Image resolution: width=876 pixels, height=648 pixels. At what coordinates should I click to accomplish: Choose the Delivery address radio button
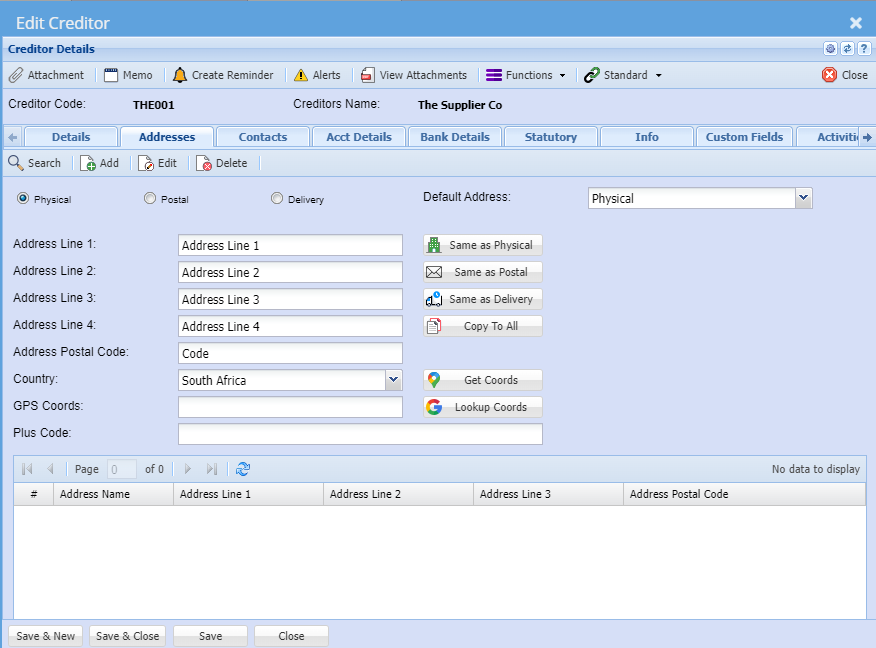point(277,199)
